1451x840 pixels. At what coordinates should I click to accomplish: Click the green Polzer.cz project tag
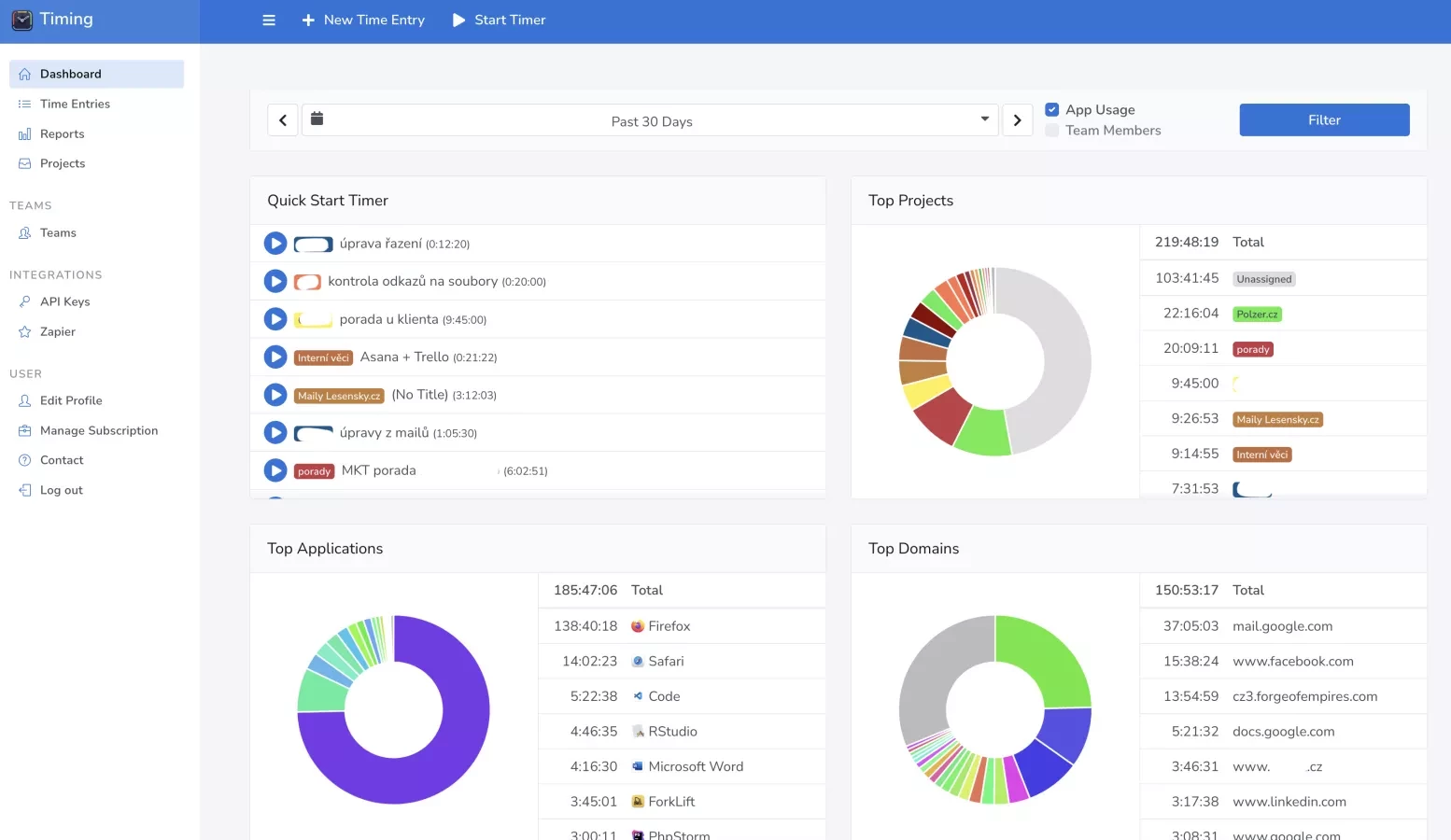pos(1257,315)
